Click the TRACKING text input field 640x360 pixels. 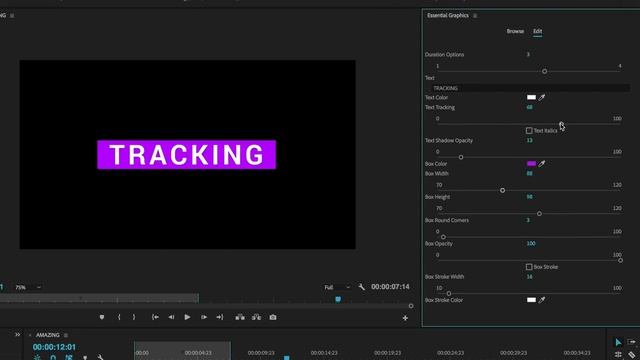[x=530, y=88]
